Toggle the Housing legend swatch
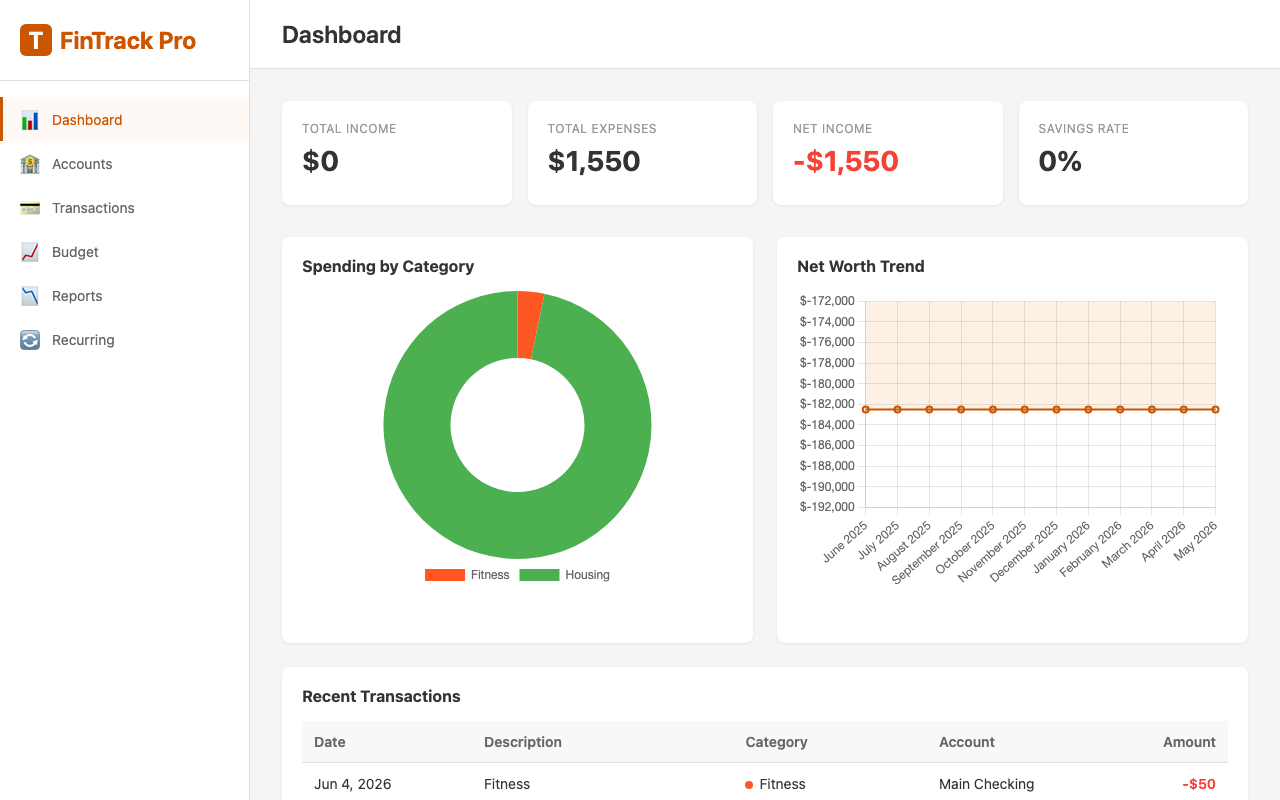 (x=539, y=575)
